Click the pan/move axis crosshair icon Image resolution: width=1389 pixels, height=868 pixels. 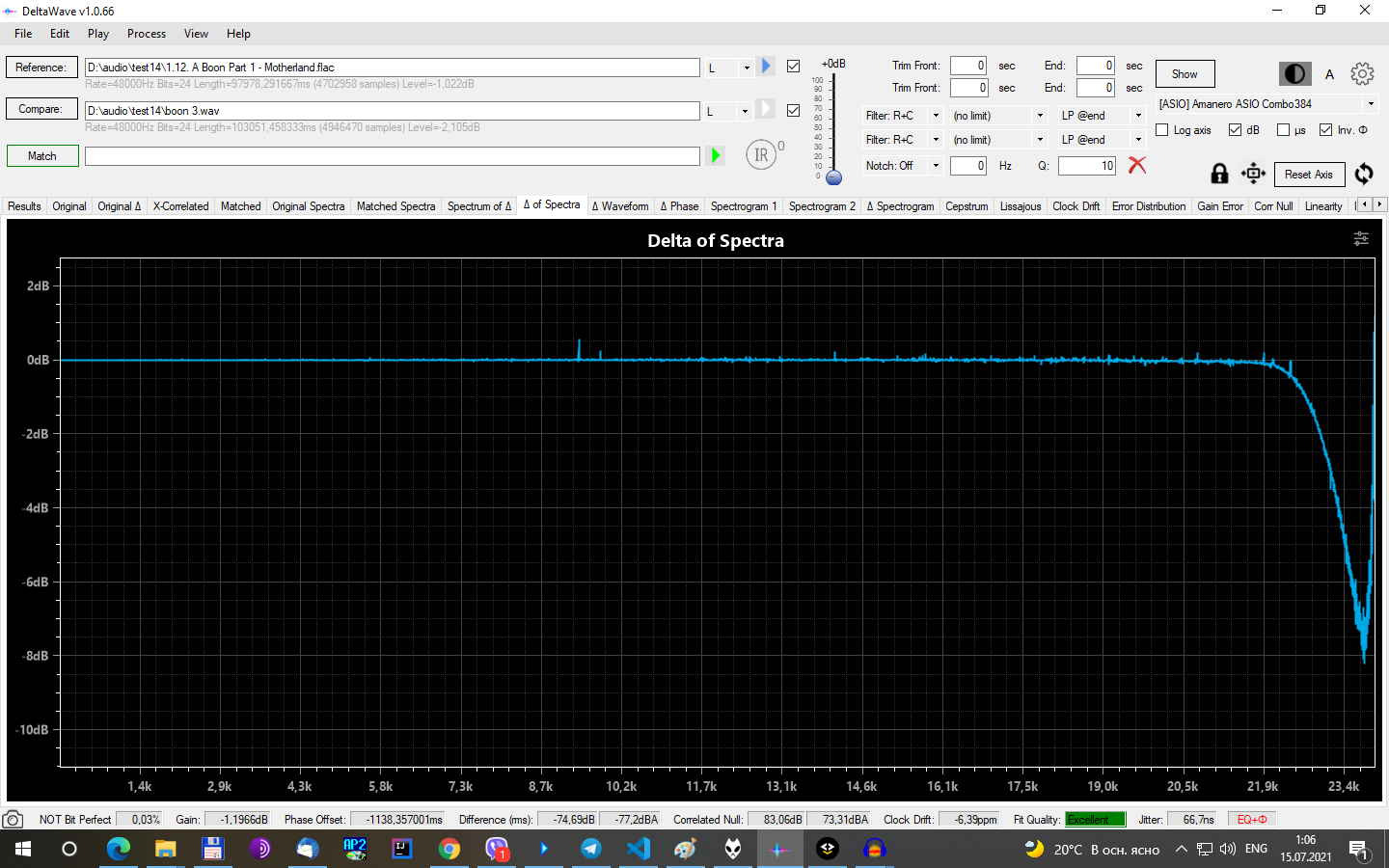tap(1253, 174)
